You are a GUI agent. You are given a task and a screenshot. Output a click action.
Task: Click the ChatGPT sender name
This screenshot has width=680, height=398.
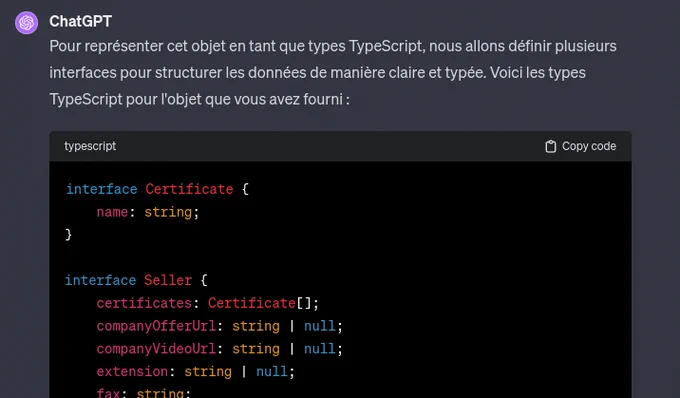(81, 21)
